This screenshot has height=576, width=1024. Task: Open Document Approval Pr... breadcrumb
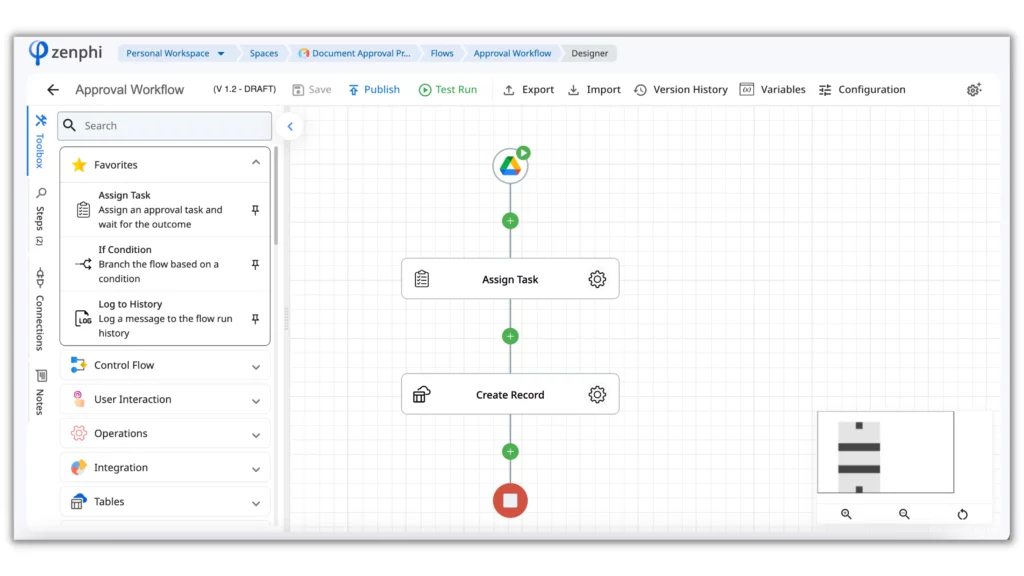click(355, 54)
